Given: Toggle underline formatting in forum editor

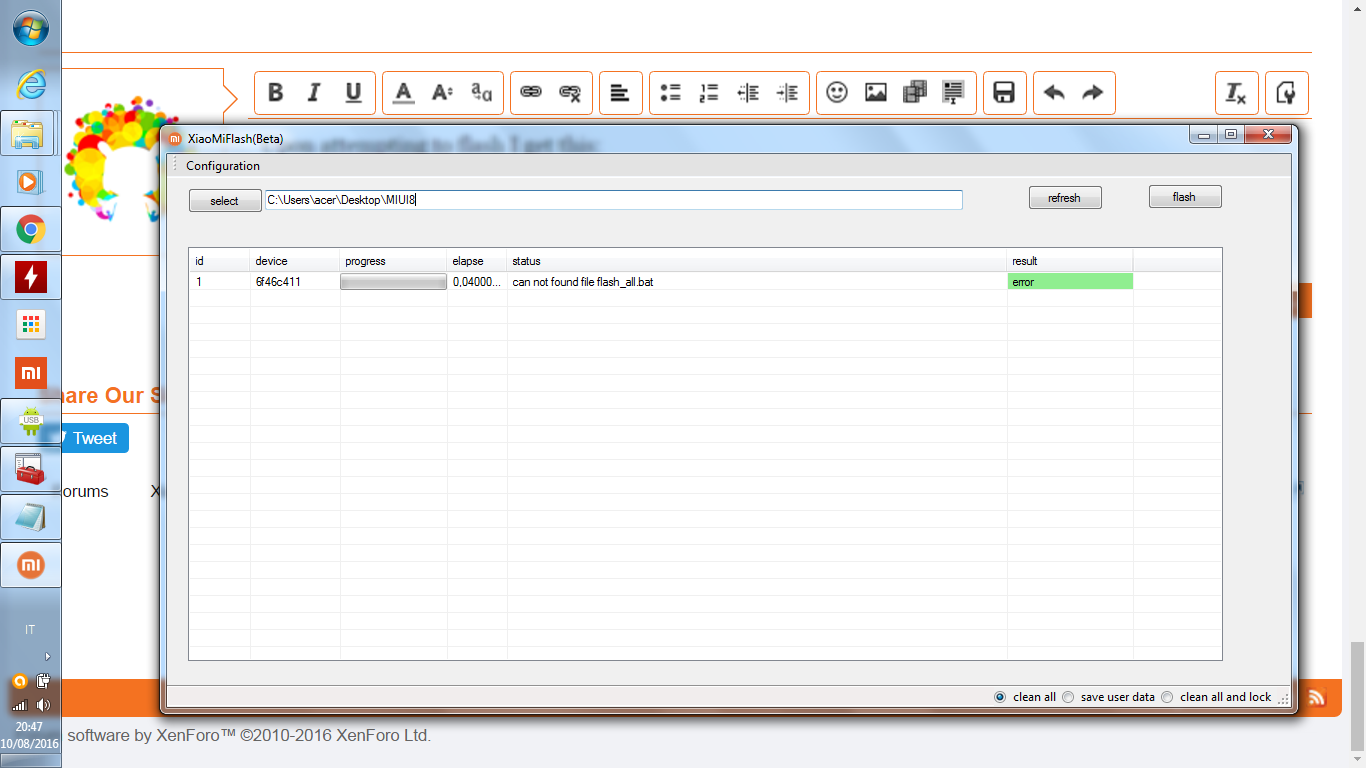Looking at the screenshot, I should click(x=353, y=93).
